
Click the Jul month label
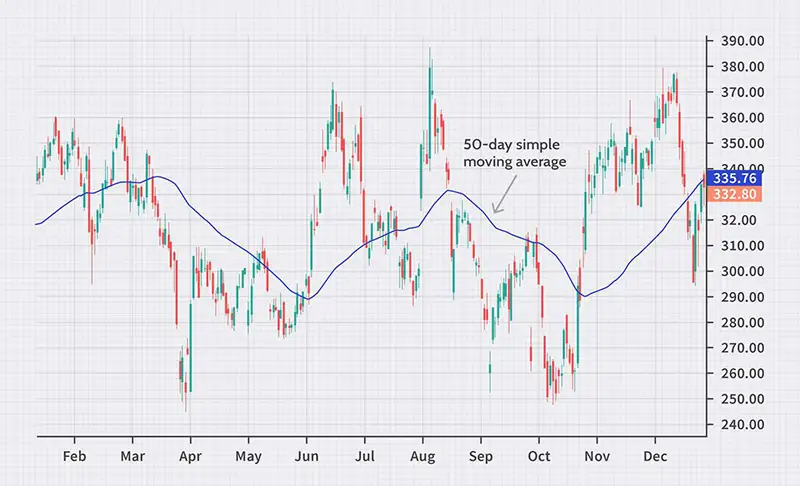tap(365, 456)
